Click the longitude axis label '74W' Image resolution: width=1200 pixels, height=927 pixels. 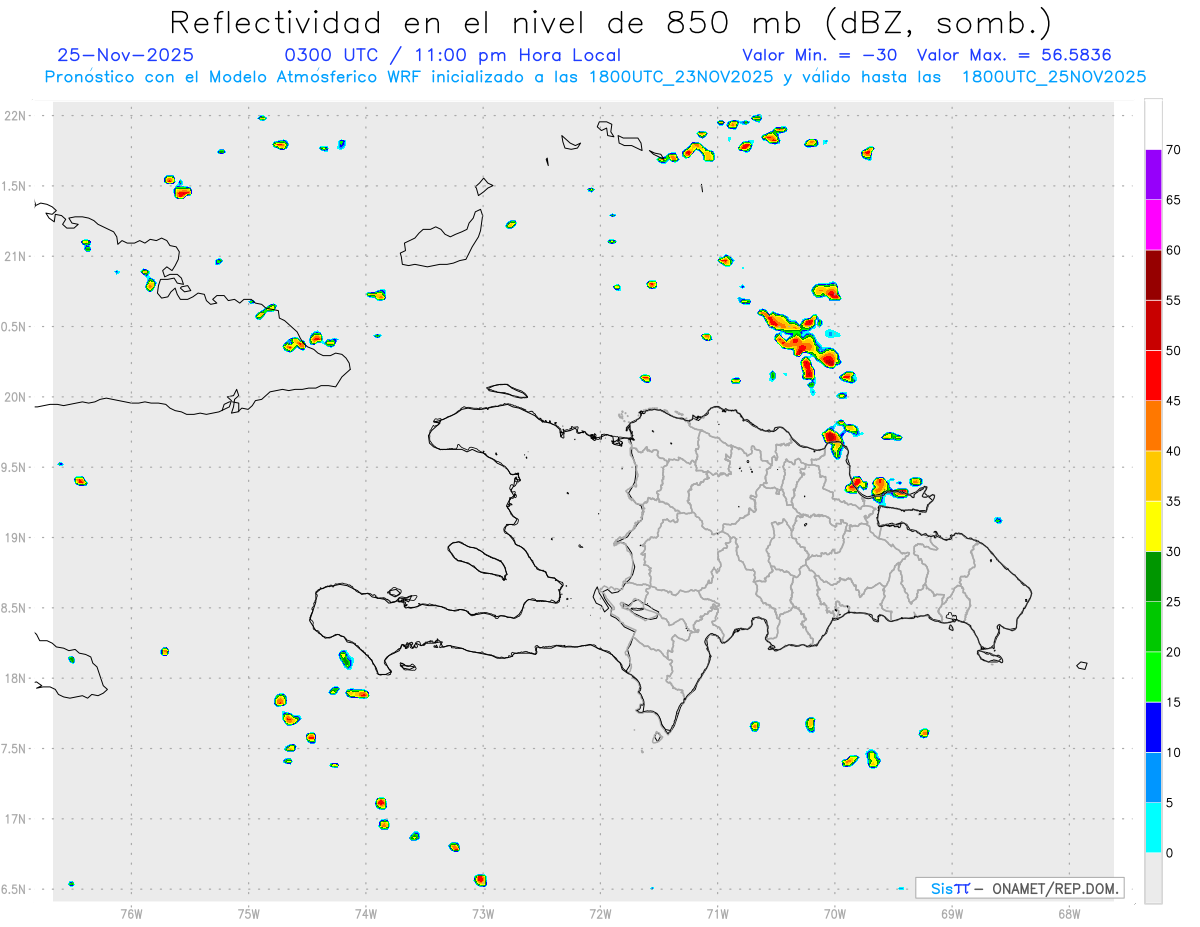pyautogui.click(x=366, y=913)
